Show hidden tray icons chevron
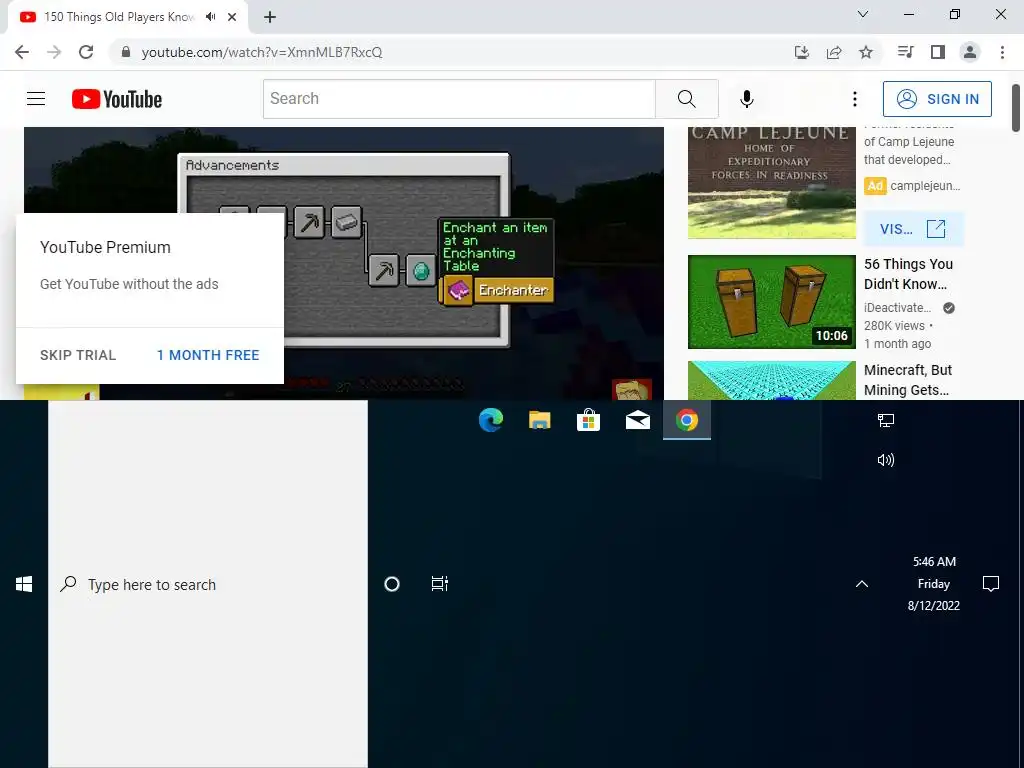Viewport: 1024px width, 768px height. point(862,584)
